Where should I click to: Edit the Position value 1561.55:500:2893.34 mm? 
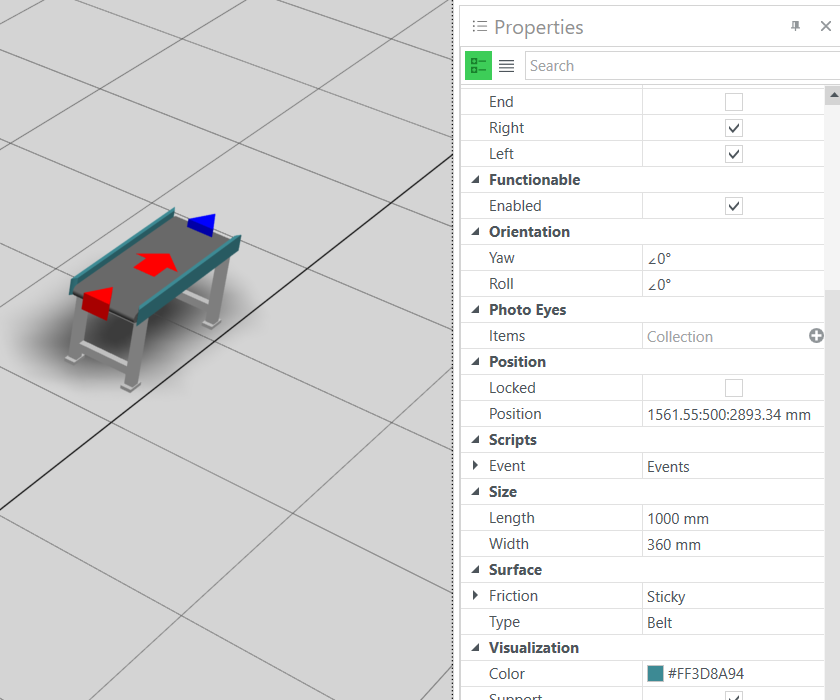[733, 414]
